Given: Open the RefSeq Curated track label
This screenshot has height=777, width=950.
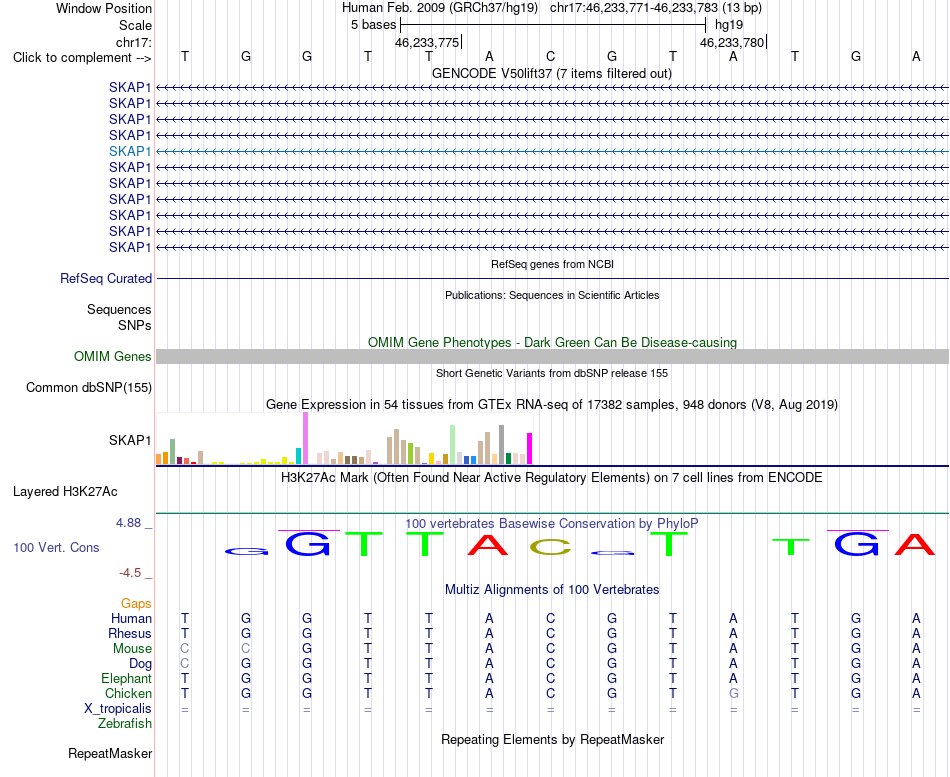Looking at the screenshot, I should pos(106,278).
